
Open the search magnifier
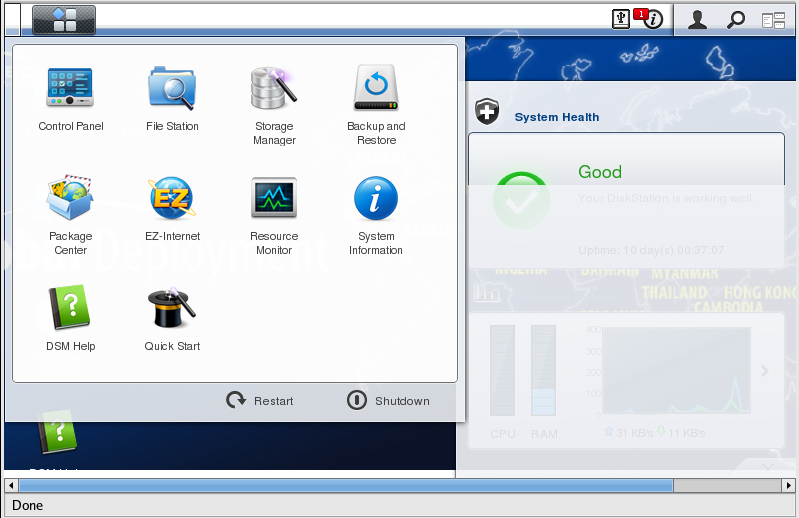(x=735, y=20)
